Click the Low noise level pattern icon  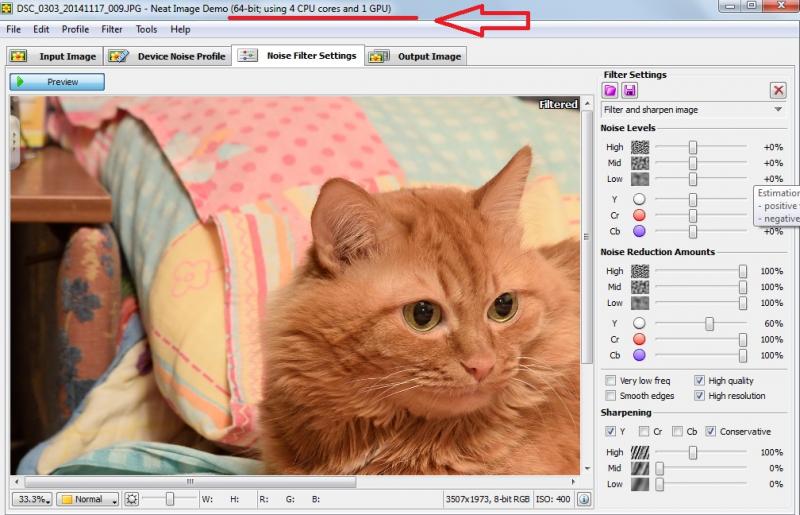point(640,179)
